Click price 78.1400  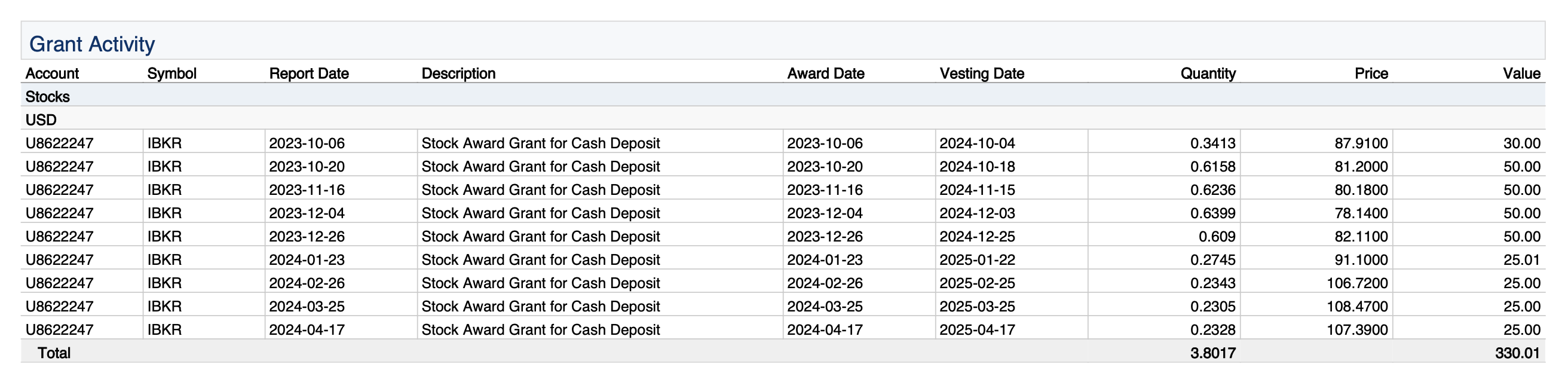(x=1361, y=213)
